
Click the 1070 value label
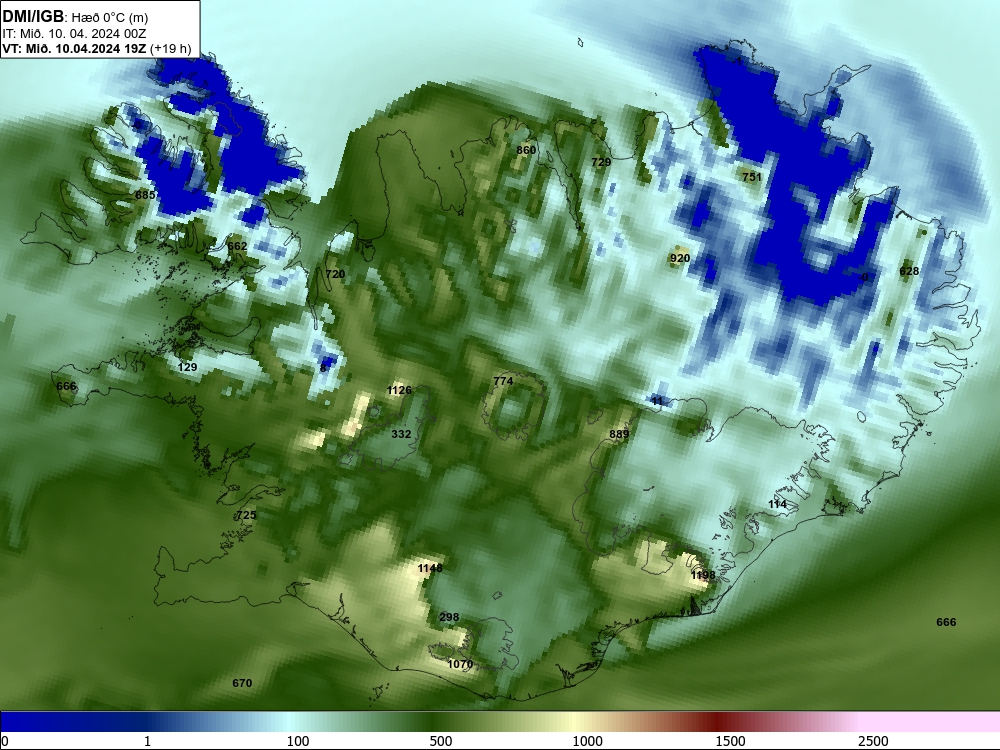(x=460, y=664)
